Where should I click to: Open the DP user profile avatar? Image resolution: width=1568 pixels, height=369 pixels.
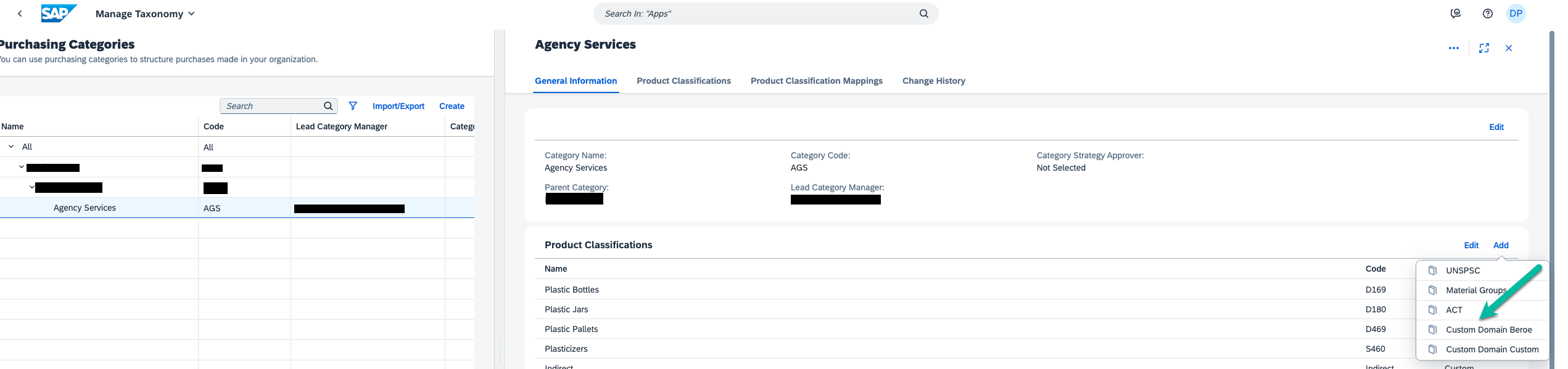click(x=1516, y=14)
